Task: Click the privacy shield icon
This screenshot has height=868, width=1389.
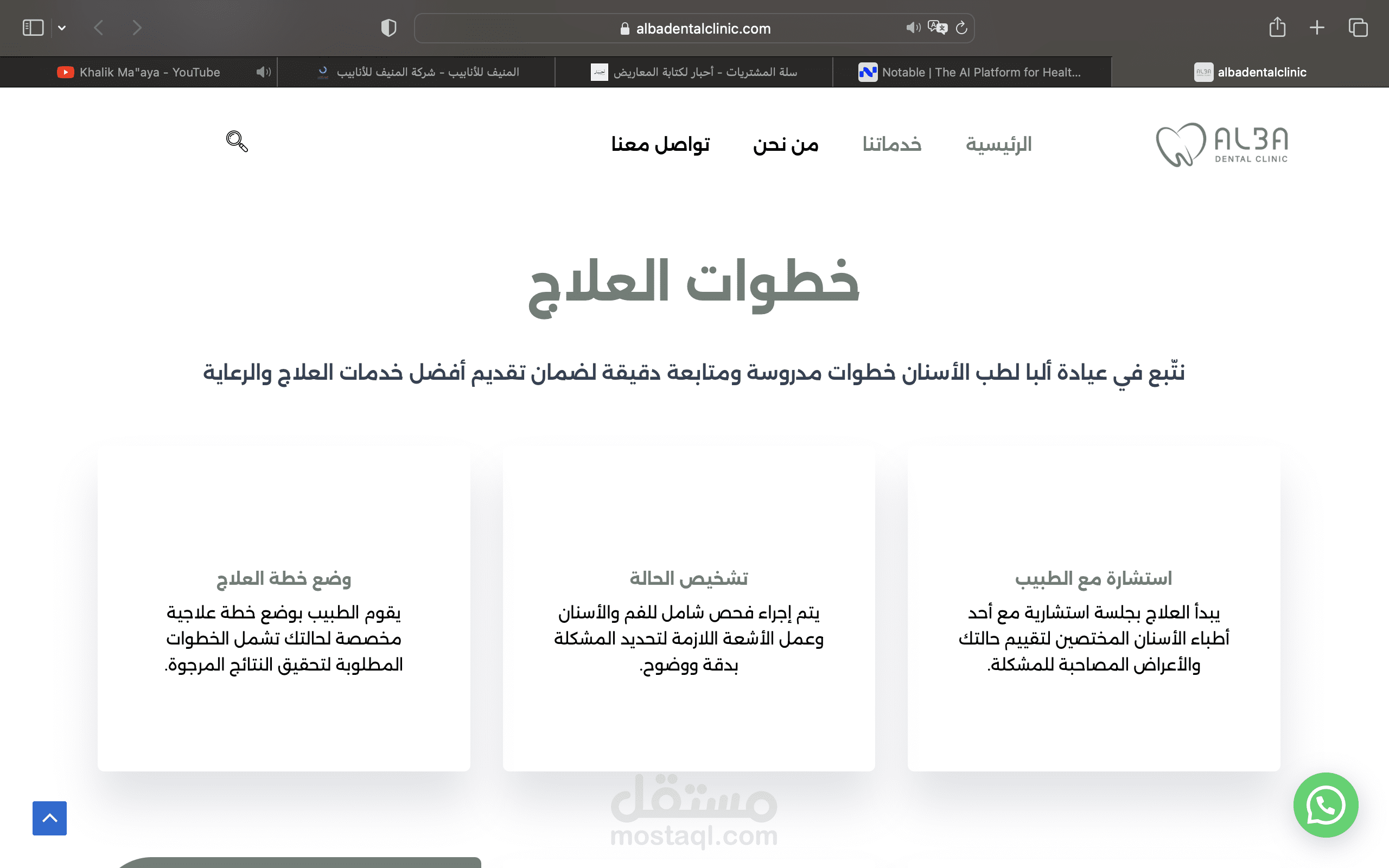Action: click(x=388, y=28)
